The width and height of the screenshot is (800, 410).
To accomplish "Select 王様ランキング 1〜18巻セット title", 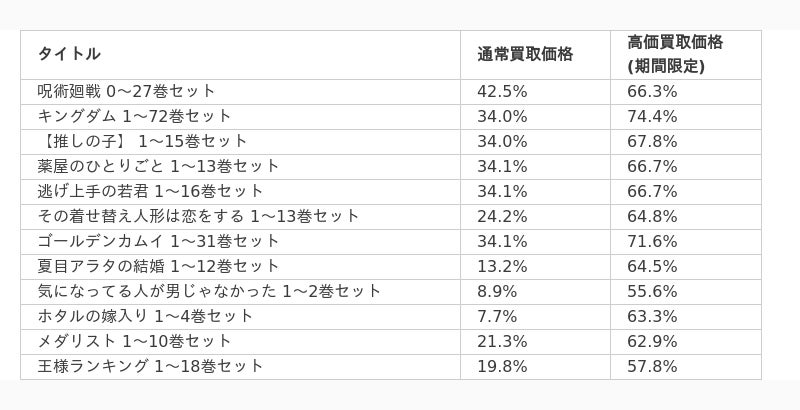I will click(x=150, y=367).
